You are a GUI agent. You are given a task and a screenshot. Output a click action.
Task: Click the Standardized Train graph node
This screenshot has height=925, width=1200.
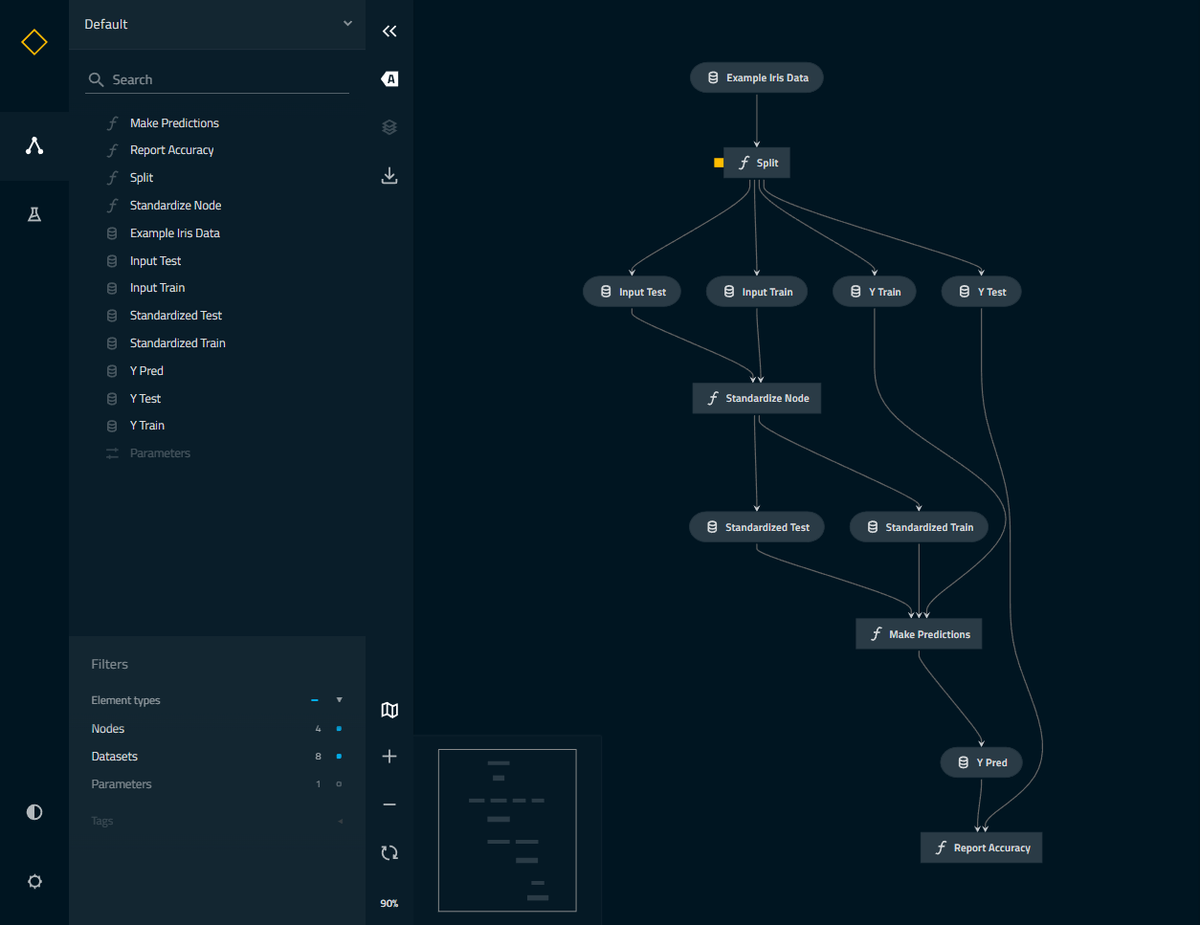tap(919, 527)
